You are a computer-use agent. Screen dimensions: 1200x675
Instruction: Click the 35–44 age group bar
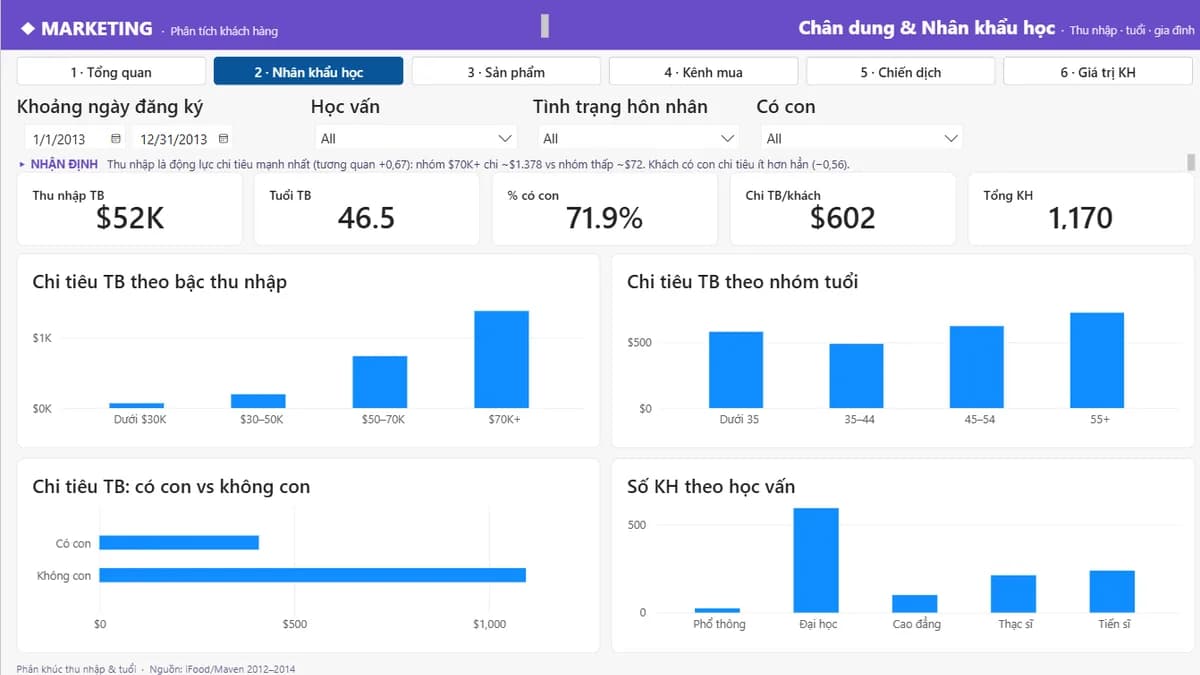coord(856,376)
